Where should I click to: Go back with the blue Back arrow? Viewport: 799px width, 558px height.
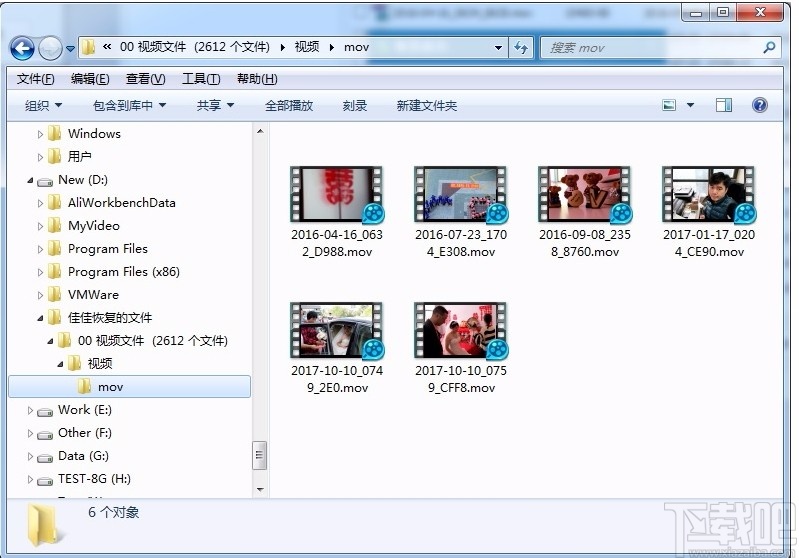click(22, 49)
